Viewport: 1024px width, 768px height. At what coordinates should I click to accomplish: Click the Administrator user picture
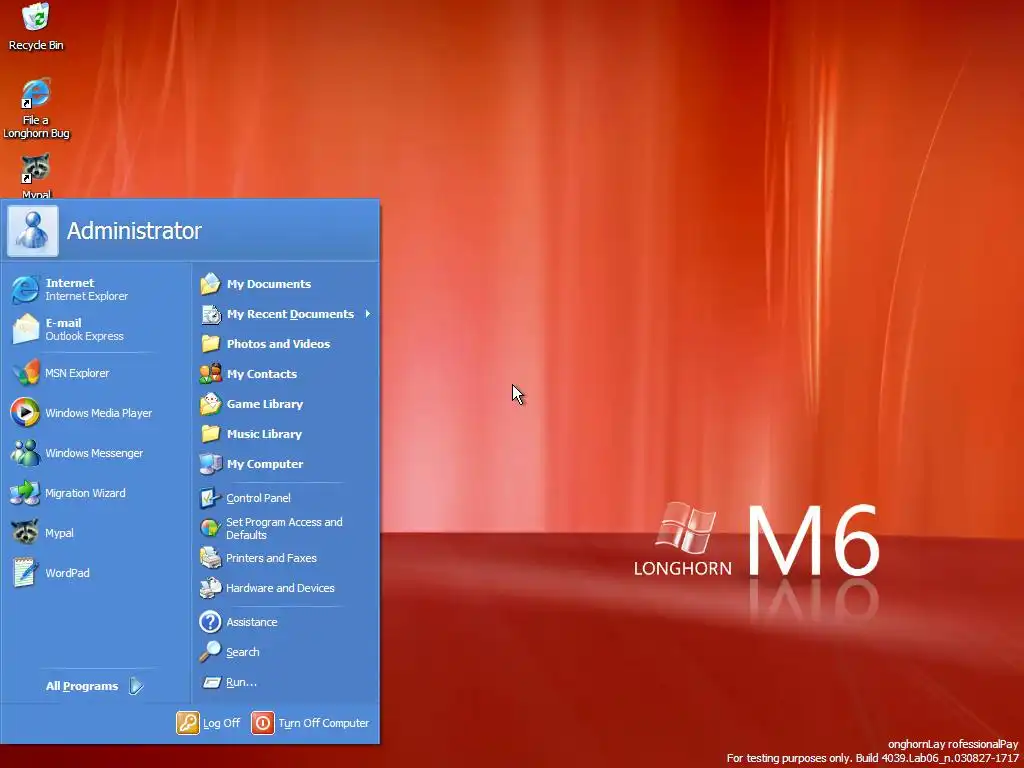click(x=33, y=231)
